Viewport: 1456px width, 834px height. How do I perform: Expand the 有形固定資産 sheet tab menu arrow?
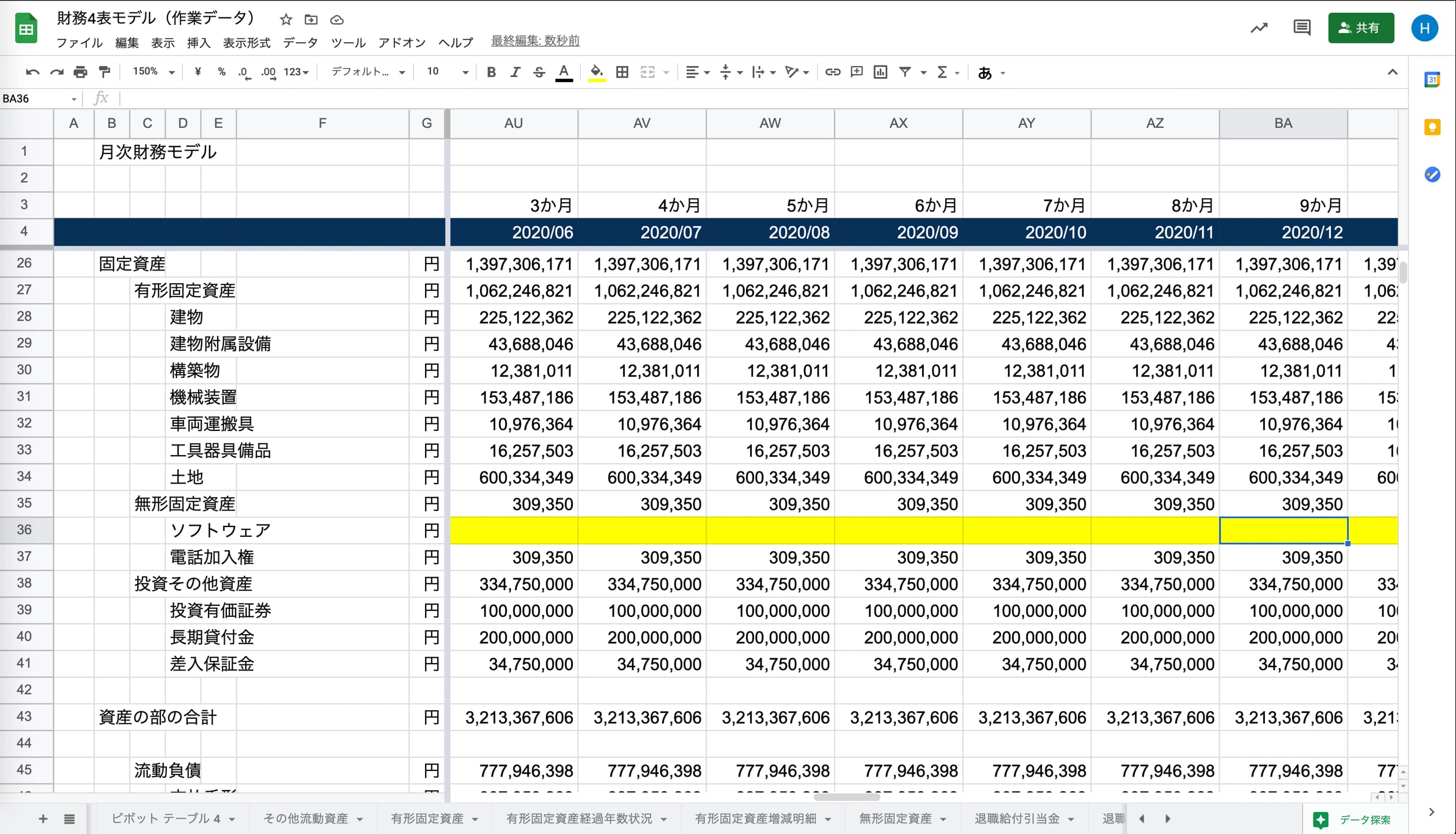[x=475, y=819]
